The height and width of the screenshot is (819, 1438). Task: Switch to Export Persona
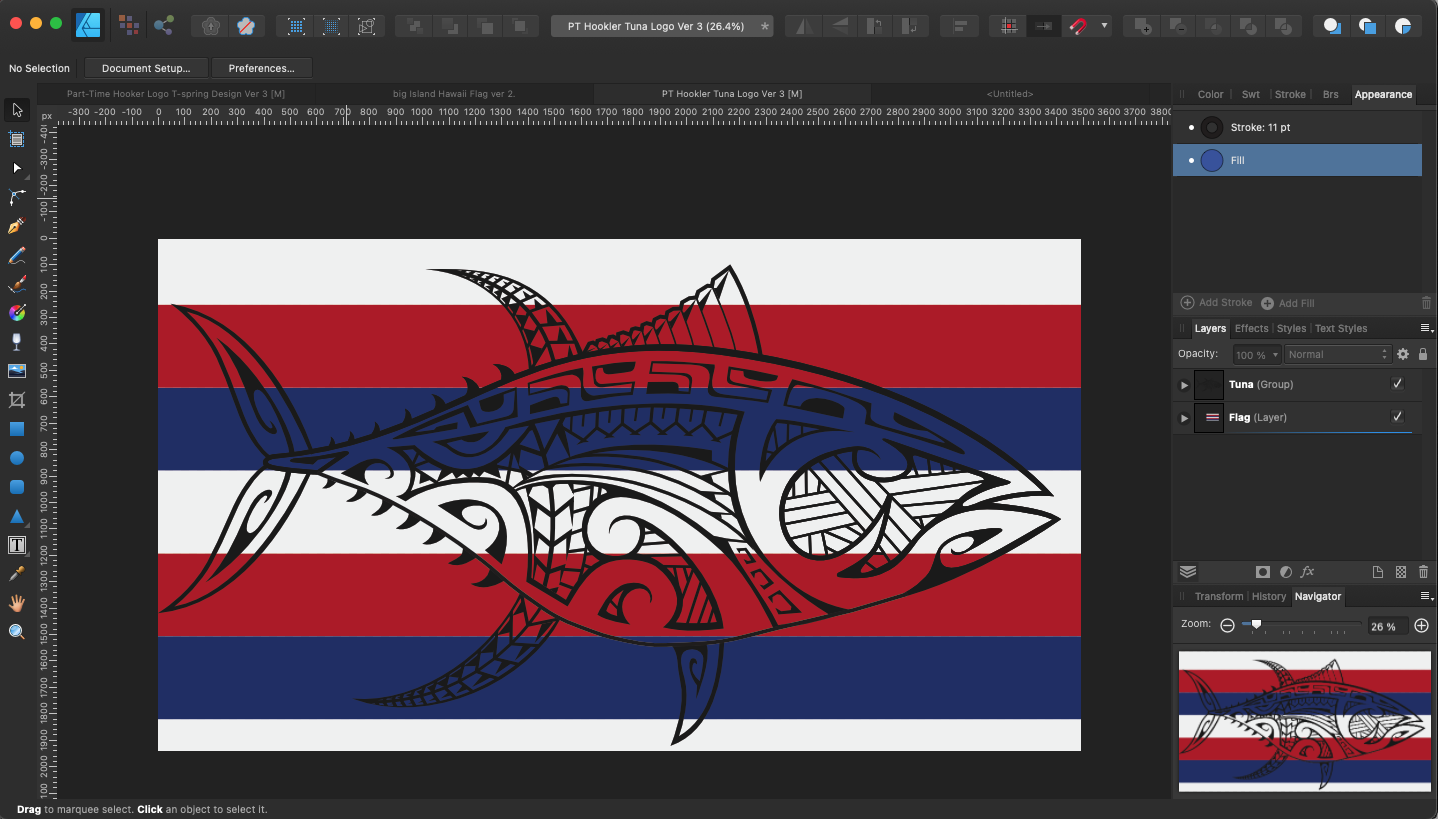(x=164, y=26)
